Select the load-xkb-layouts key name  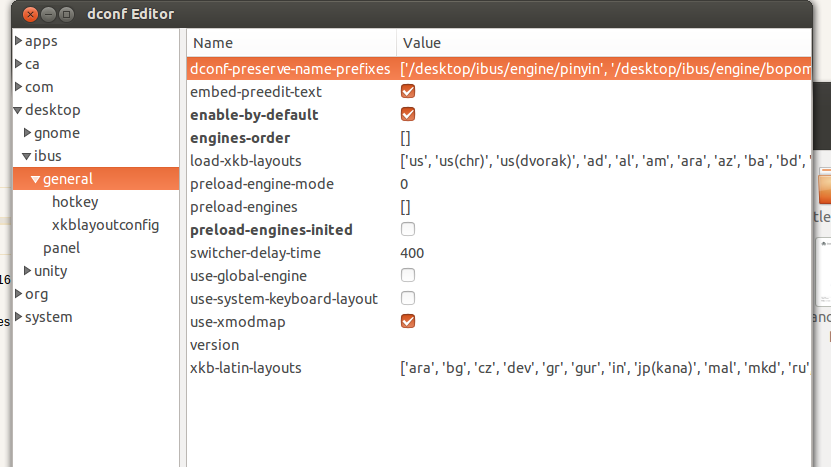tap(245, 161)
